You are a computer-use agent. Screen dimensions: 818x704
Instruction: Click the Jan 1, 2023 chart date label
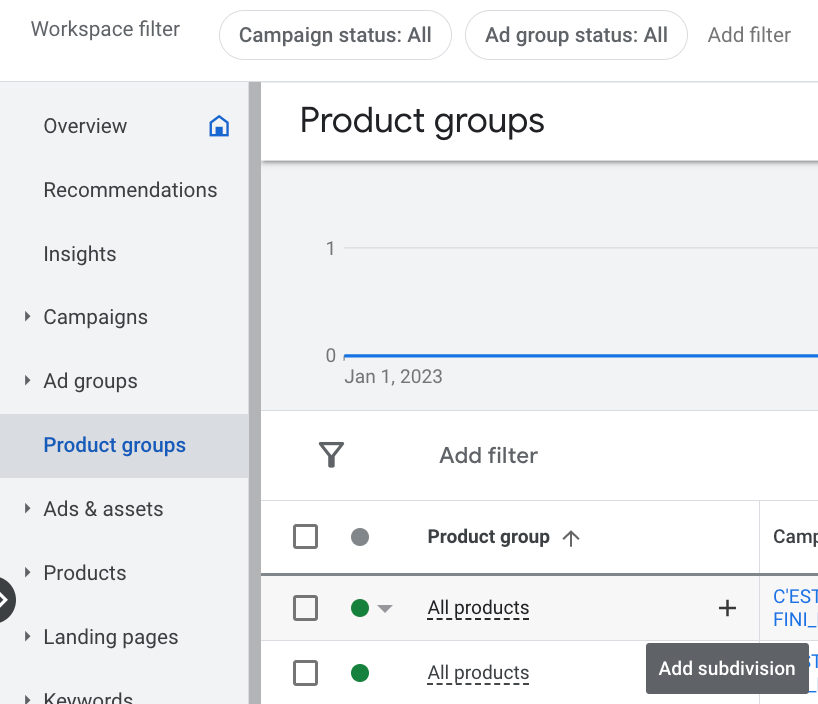393,376
